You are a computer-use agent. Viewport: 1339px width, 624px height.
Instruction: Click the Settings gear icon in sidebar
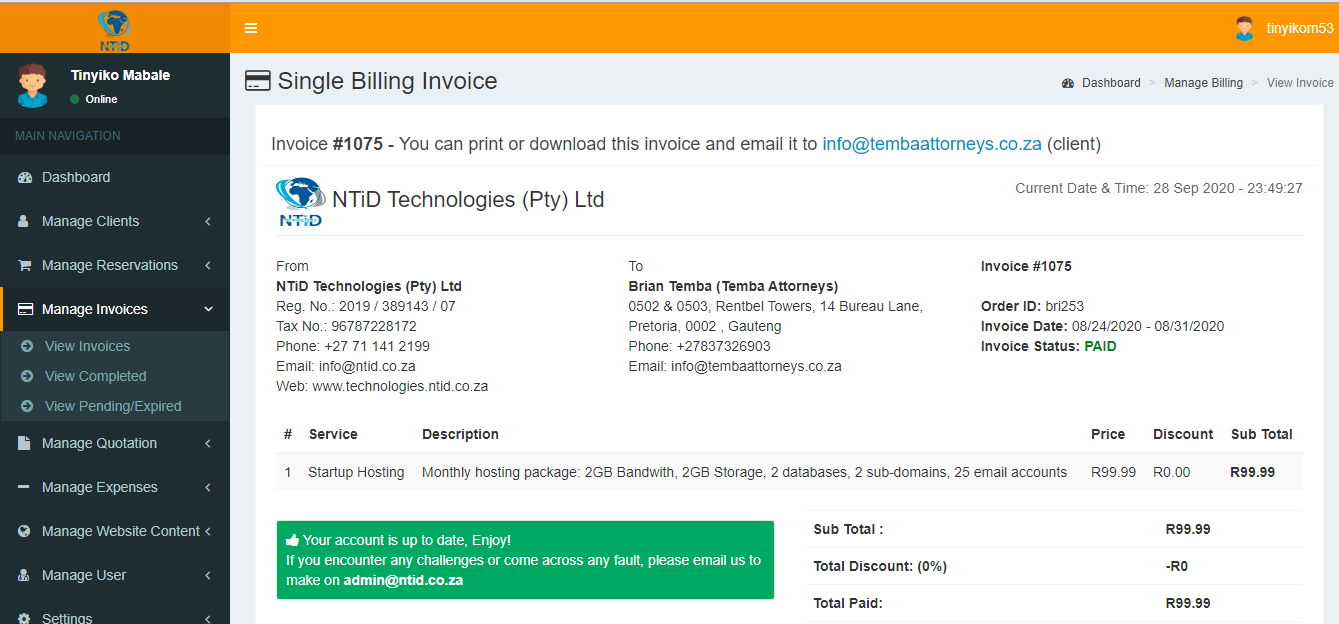pos(25,618)
